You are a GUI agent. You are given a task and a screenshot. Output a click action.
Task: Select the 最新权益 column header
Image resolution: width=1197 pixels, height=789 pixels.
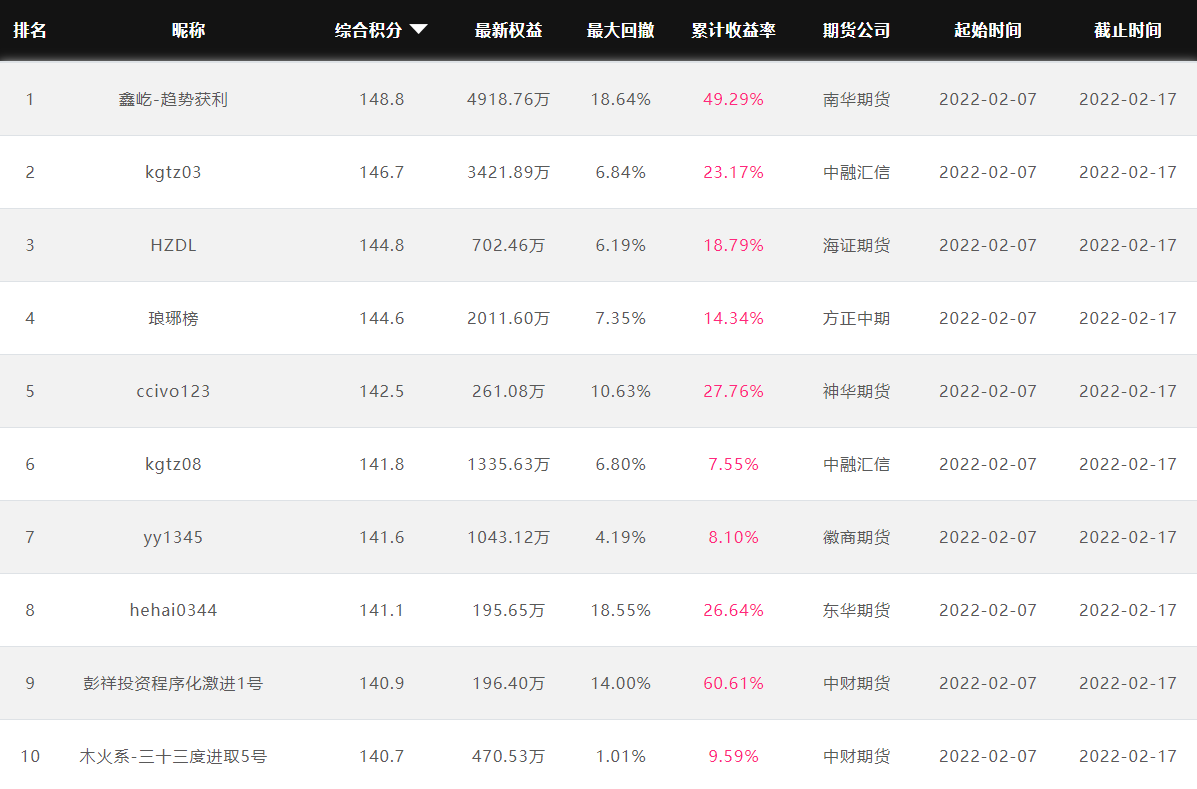[508, 31]
